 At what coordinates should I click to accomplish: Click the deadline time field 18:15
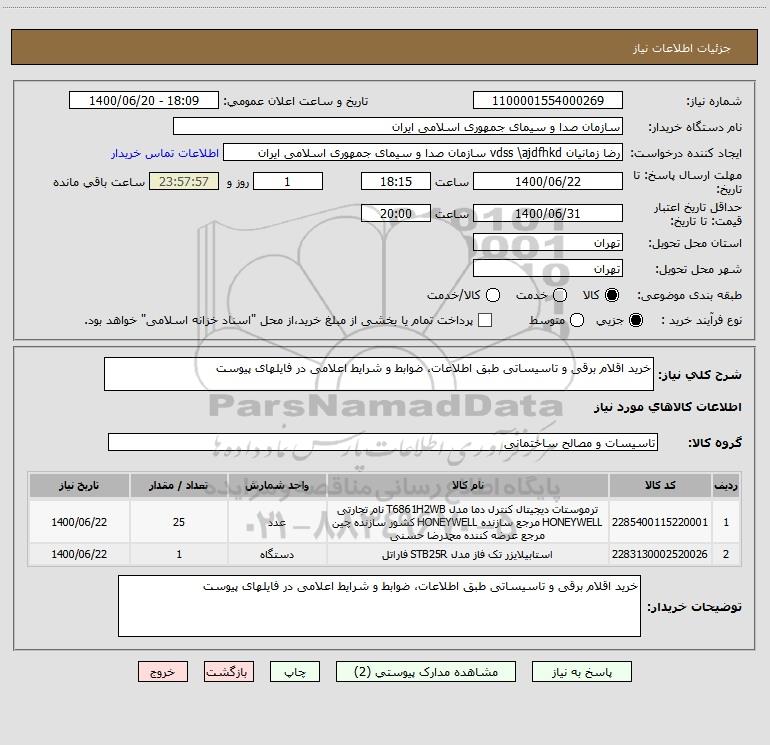click(396, 181)
